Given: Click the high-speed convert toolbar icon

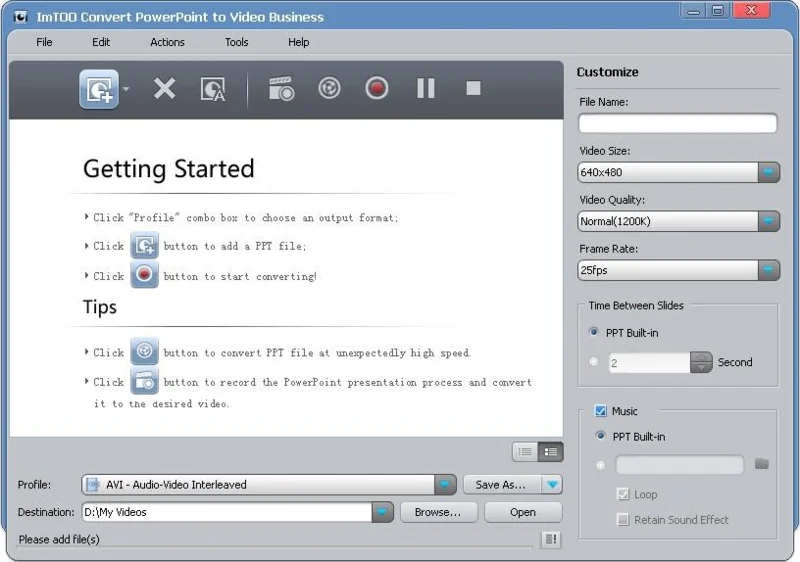Looking at the screenshot, I should point(329,89).
